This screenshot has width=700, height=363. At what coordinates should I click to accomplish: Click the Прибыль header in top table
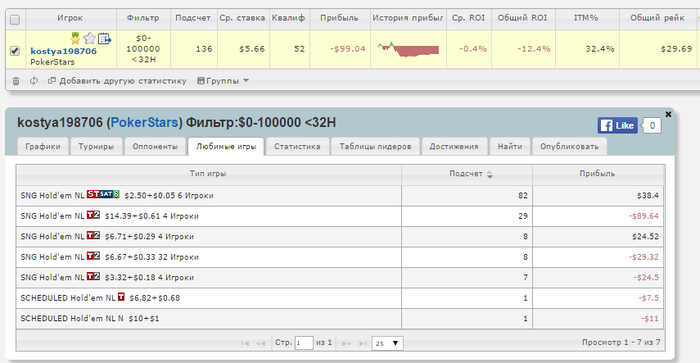point(339,18)
